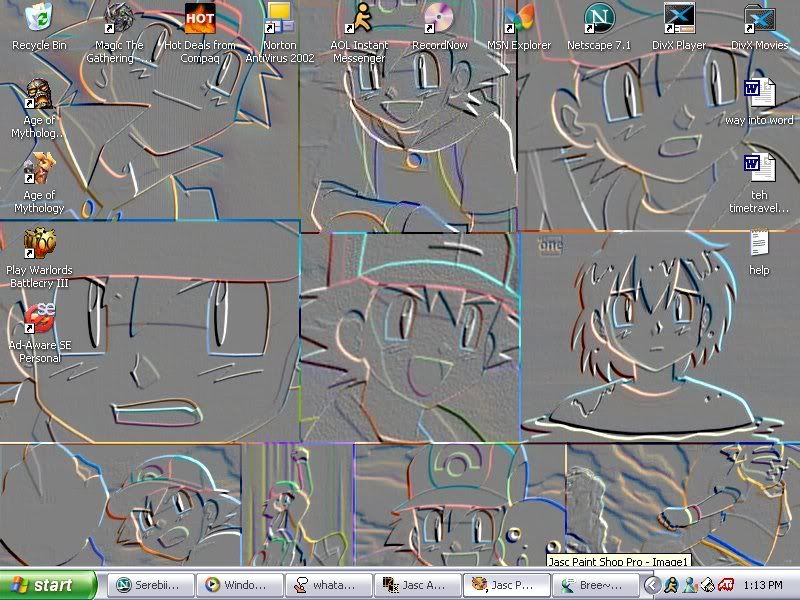Switch to the 'Bree~...' taskbar button
The width and height of the screenshot is (800, 600).
[595, 585]
